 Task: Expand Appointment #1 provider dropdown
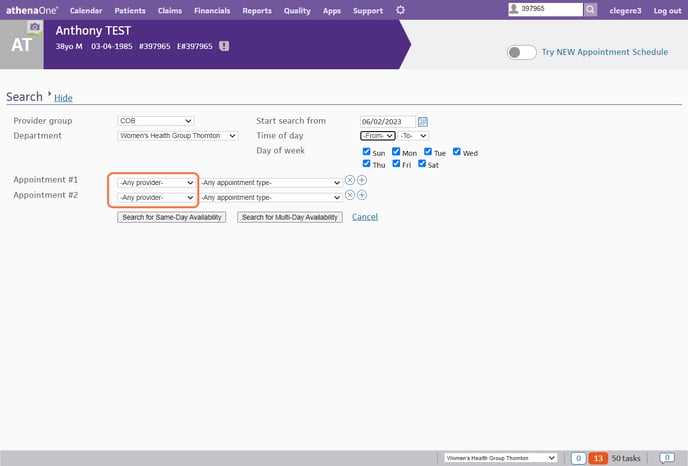coord(155,182)
